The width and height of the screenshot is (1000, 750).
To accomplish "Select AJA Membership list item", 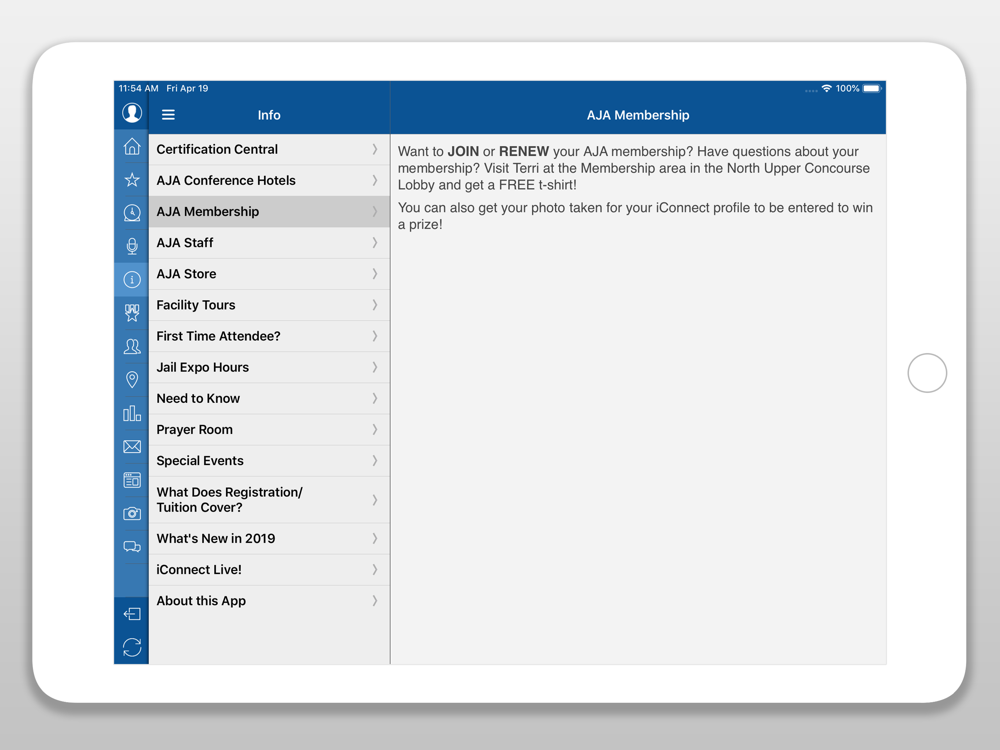I will click(x=269, y=212).
